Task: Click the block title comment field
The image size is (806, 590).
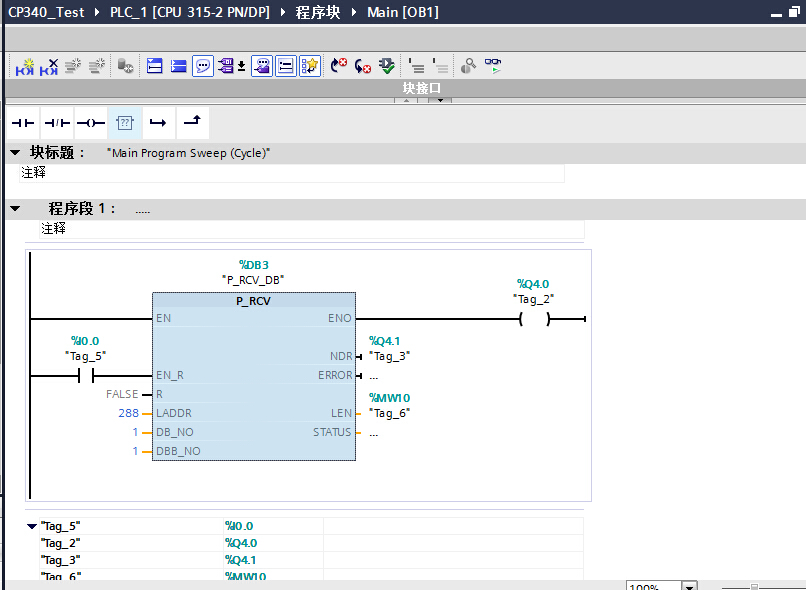Action: coord(292,173)
